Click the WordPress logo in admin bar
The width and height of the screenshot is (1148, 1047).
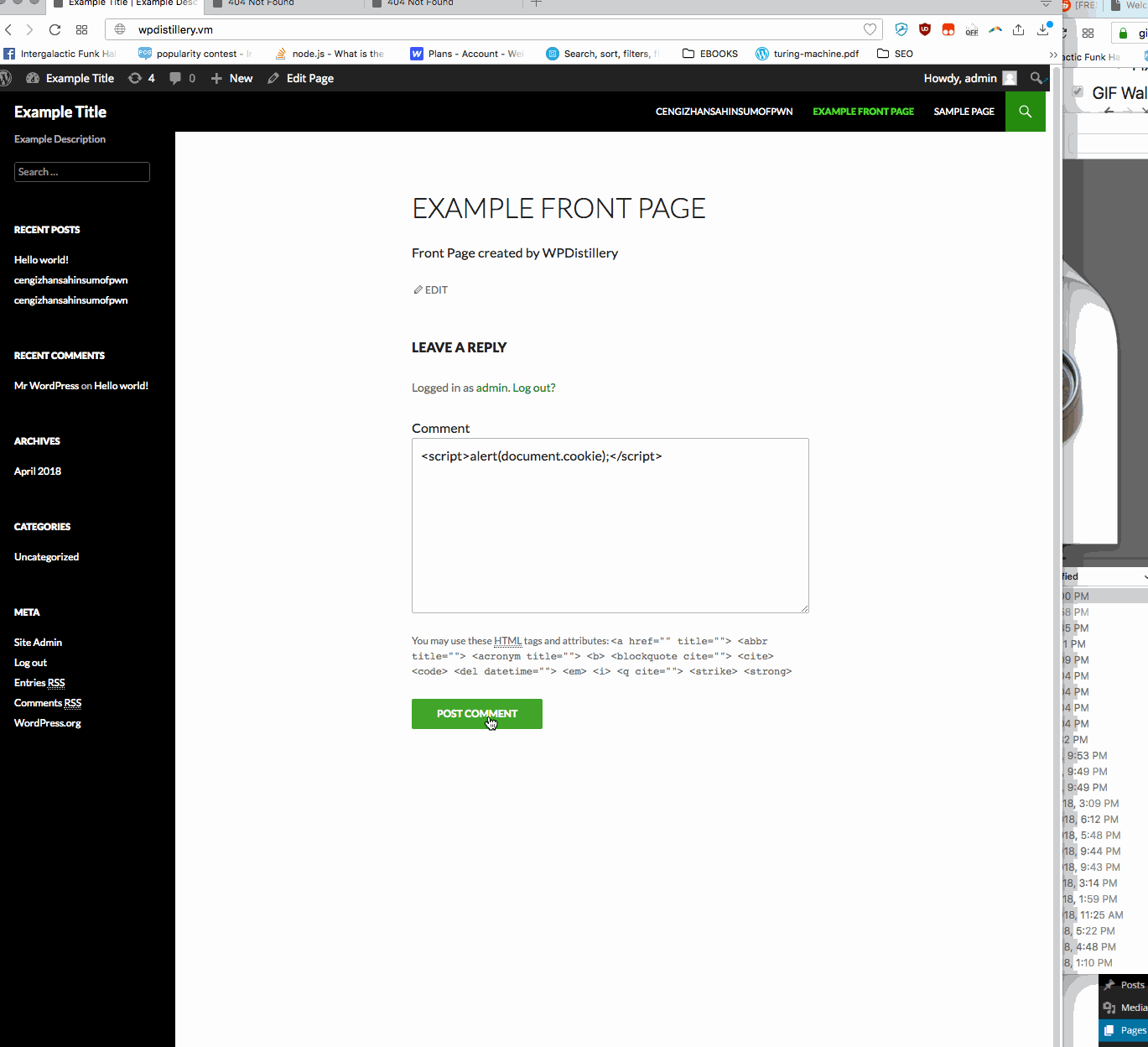click(x=6, y=78)
